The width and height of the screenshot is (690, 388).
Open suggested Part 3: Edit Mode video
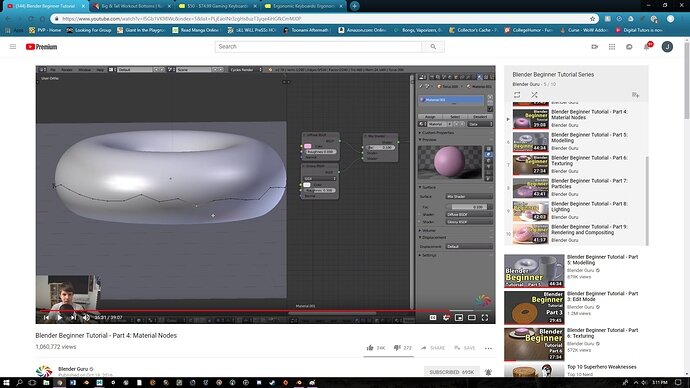tap(572, 307)
